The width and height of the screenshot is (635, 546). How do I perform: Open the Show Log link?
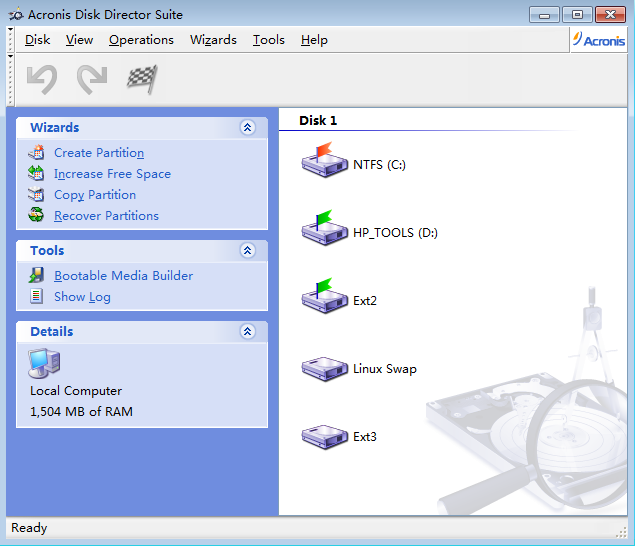coord(82,297)
